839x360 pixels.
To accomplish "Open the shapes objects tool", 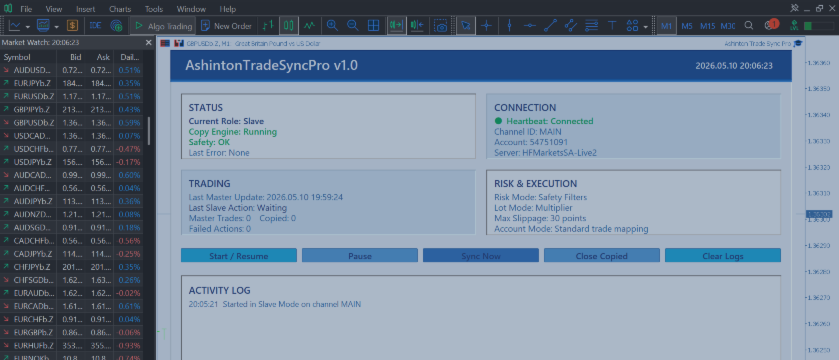I will pos(632,25).
